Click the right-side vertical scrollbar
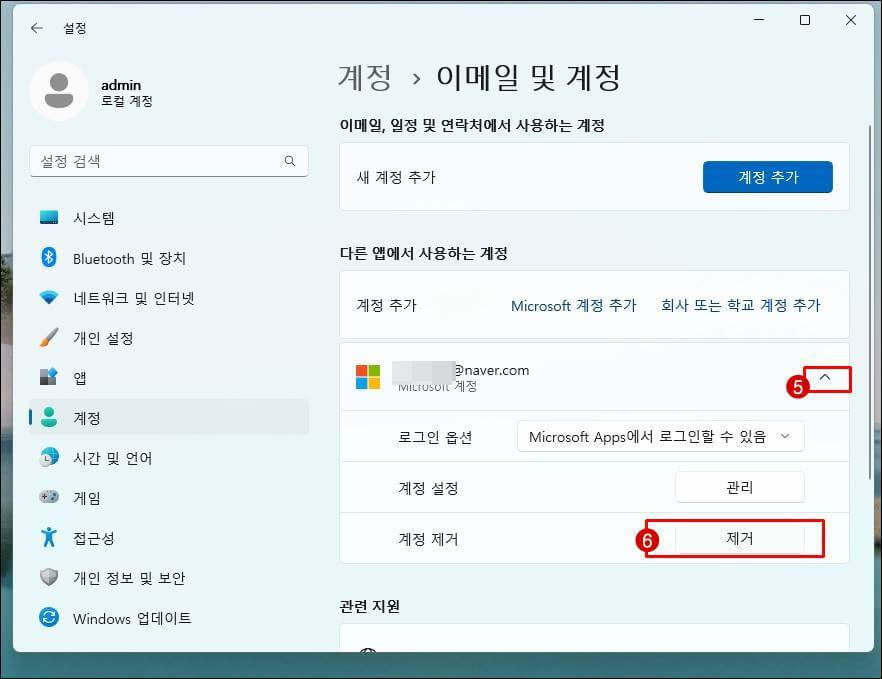 870,302
